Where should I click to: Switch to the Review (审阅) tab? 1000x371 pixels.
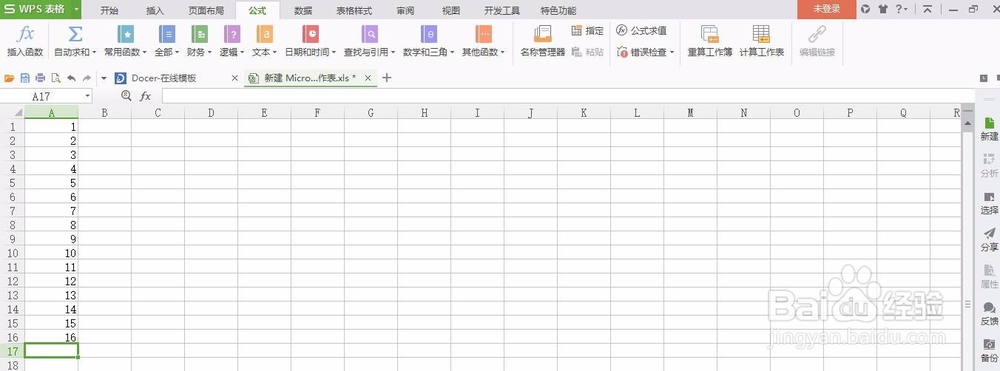(x=405, y=10)
